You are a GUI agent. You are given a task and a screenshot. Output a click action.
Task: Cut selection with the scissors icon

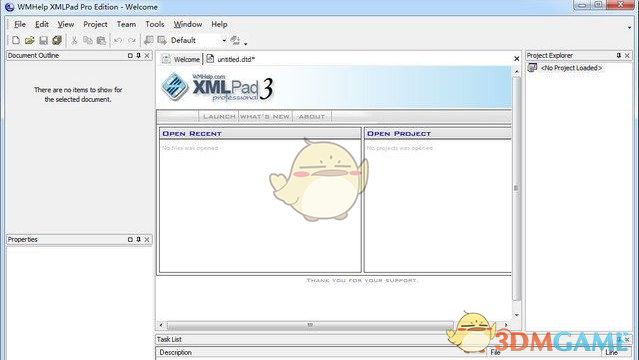point(74,40)
